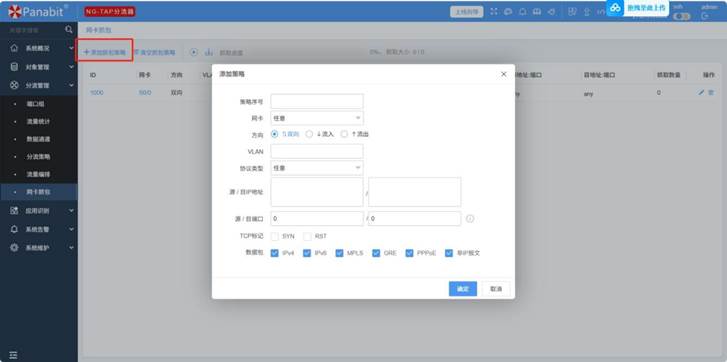Collapse sidebar using bottom-left hamburger icon
Image resolution: width=727 pixels, height=362 pixels.
(x=13, y=355)
